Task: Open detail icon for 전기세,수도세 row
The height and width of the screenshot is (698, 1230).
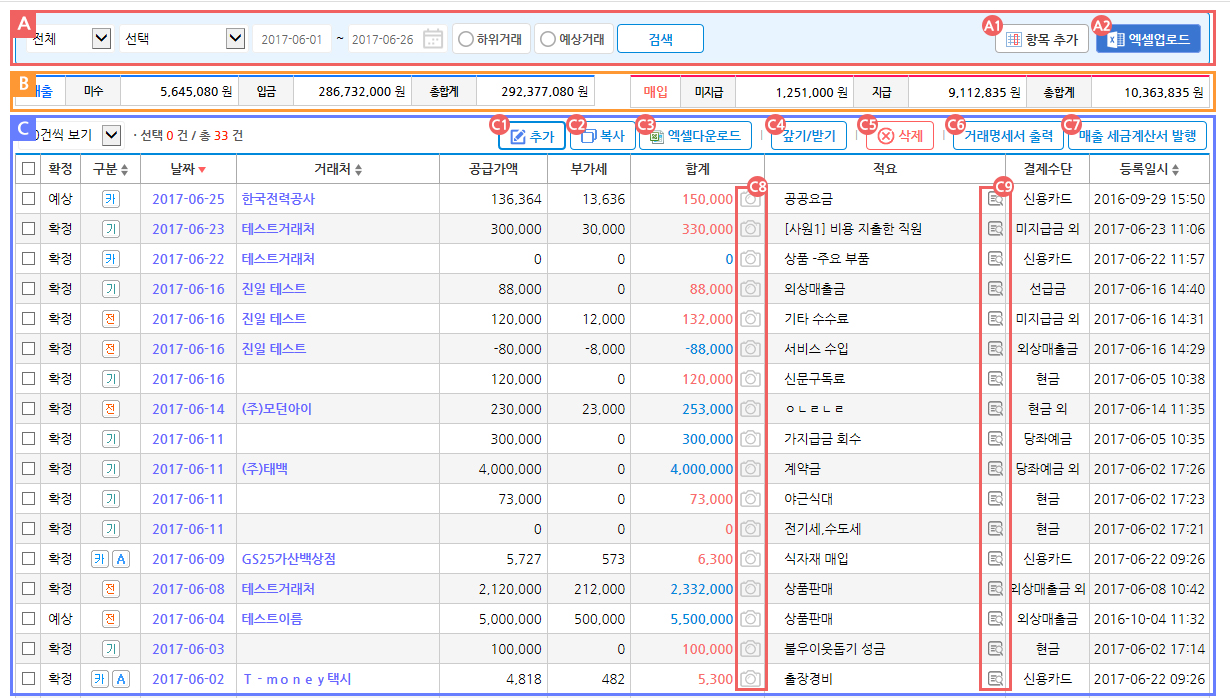Action: point(995,529)
